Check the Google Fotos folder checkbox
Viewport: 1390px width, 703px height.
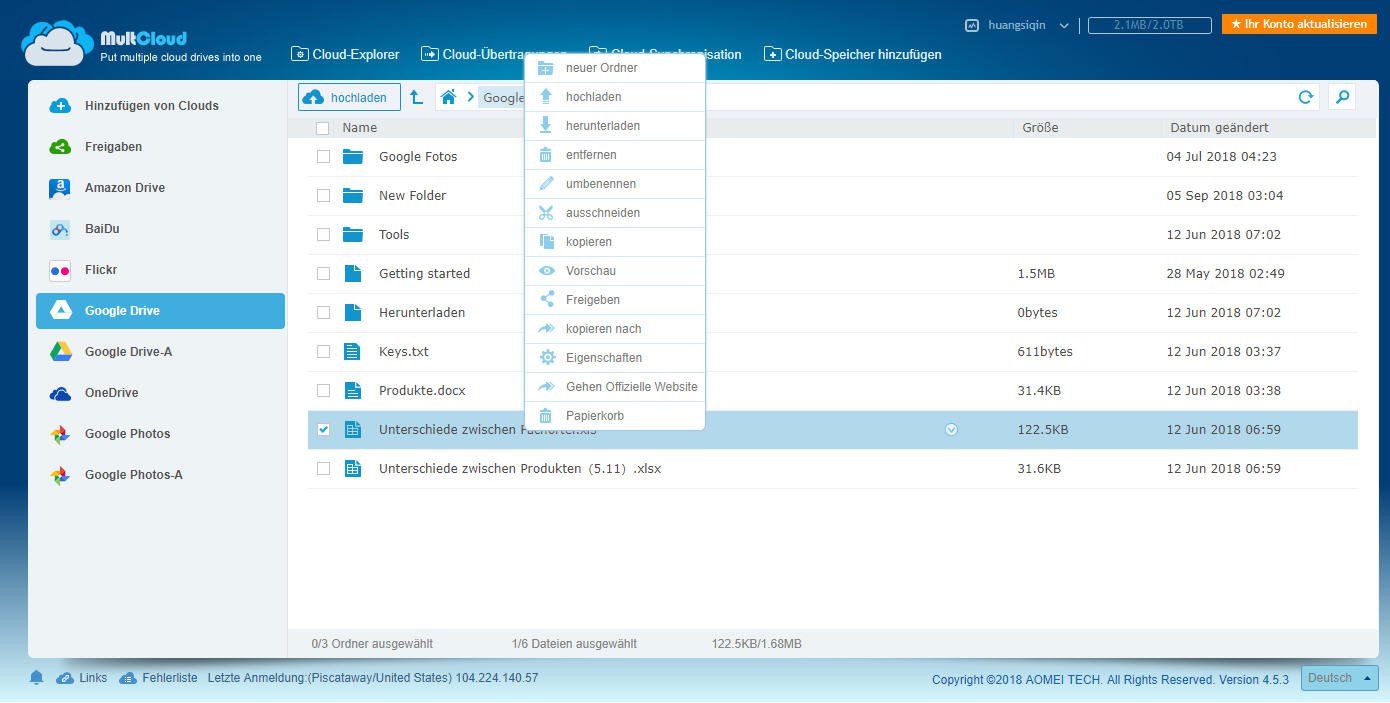coord(323,157)
